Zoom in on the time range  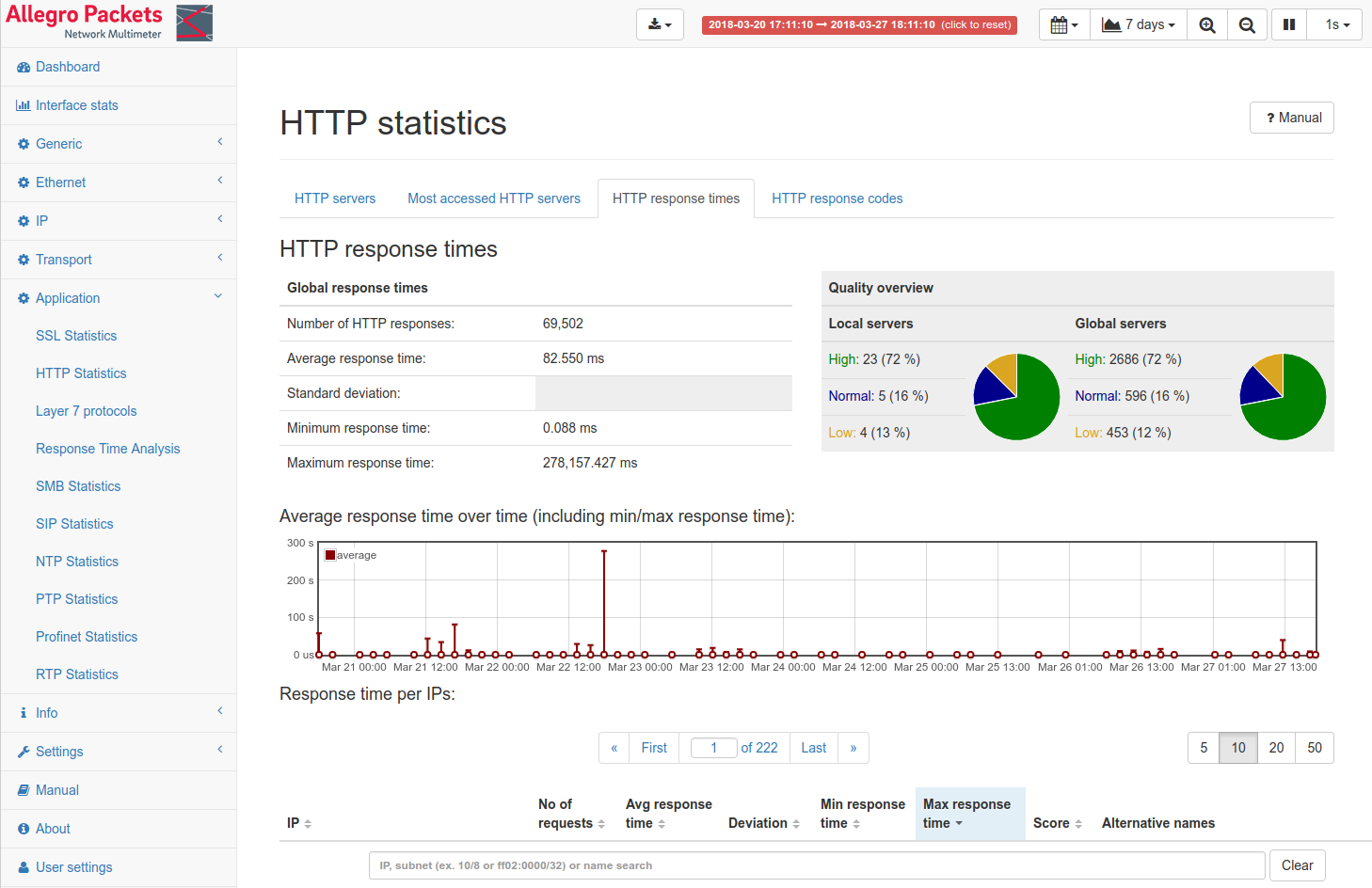1206,25
